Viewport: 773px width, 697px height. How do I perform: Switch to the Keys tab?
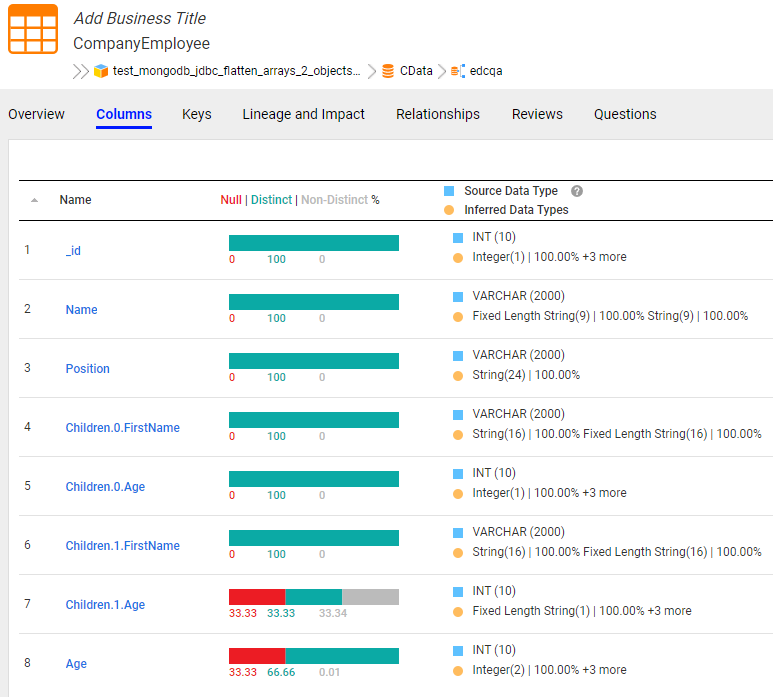[x=196, y=114]
